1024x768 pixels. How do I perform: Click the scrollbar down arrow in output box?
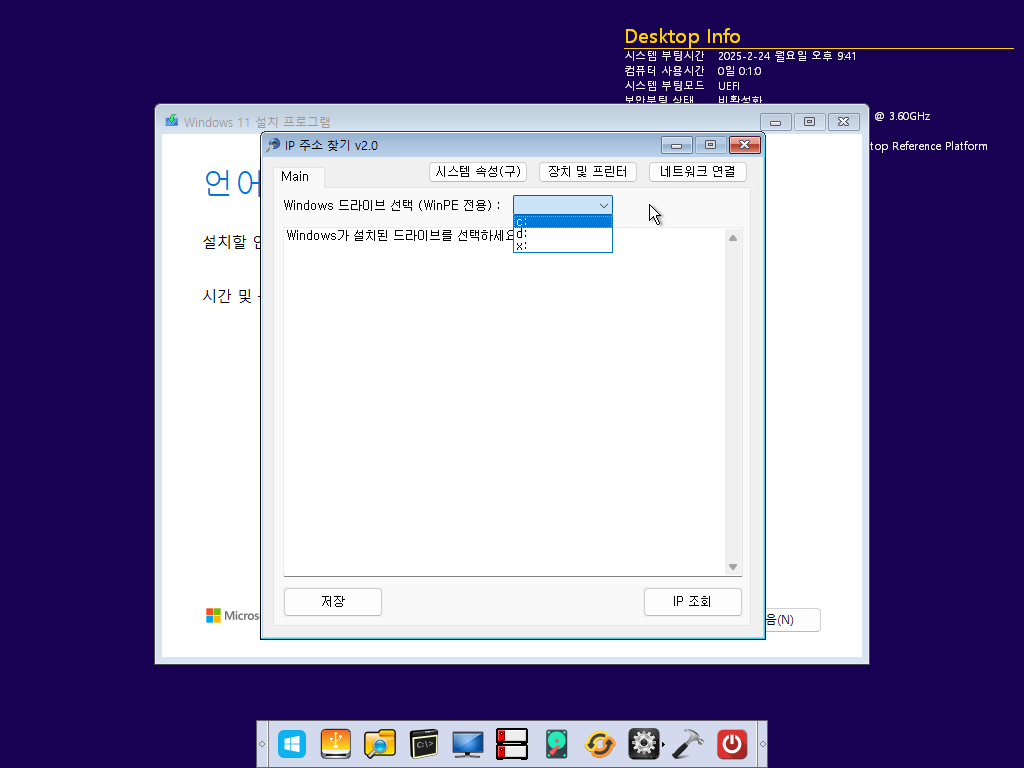[733, 567]
